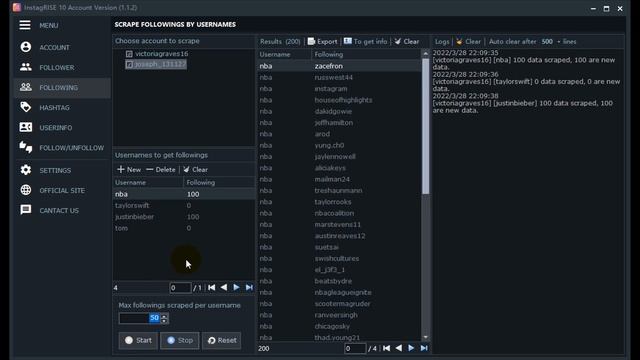Viewport: 640px width, 360px height.
Task: Toggle checkbox for victoriagraves16 account
Action: click(x=129, y=54)
